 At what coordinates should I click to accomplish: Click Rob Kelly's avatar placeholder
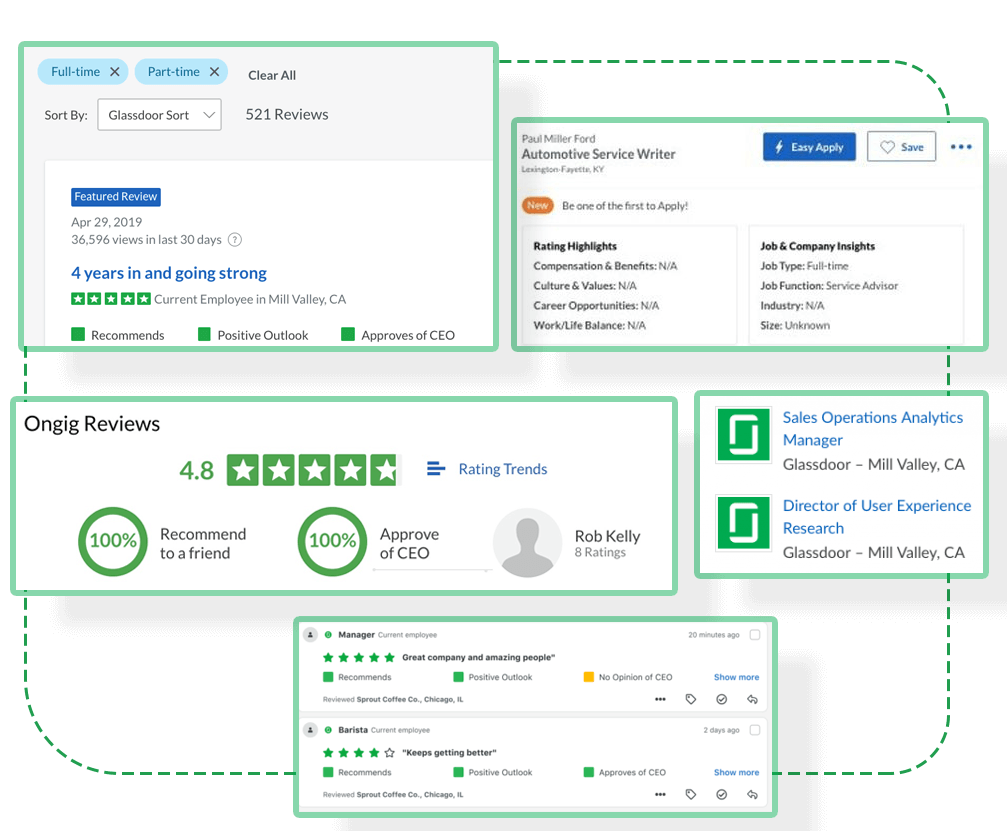point(528,543)
